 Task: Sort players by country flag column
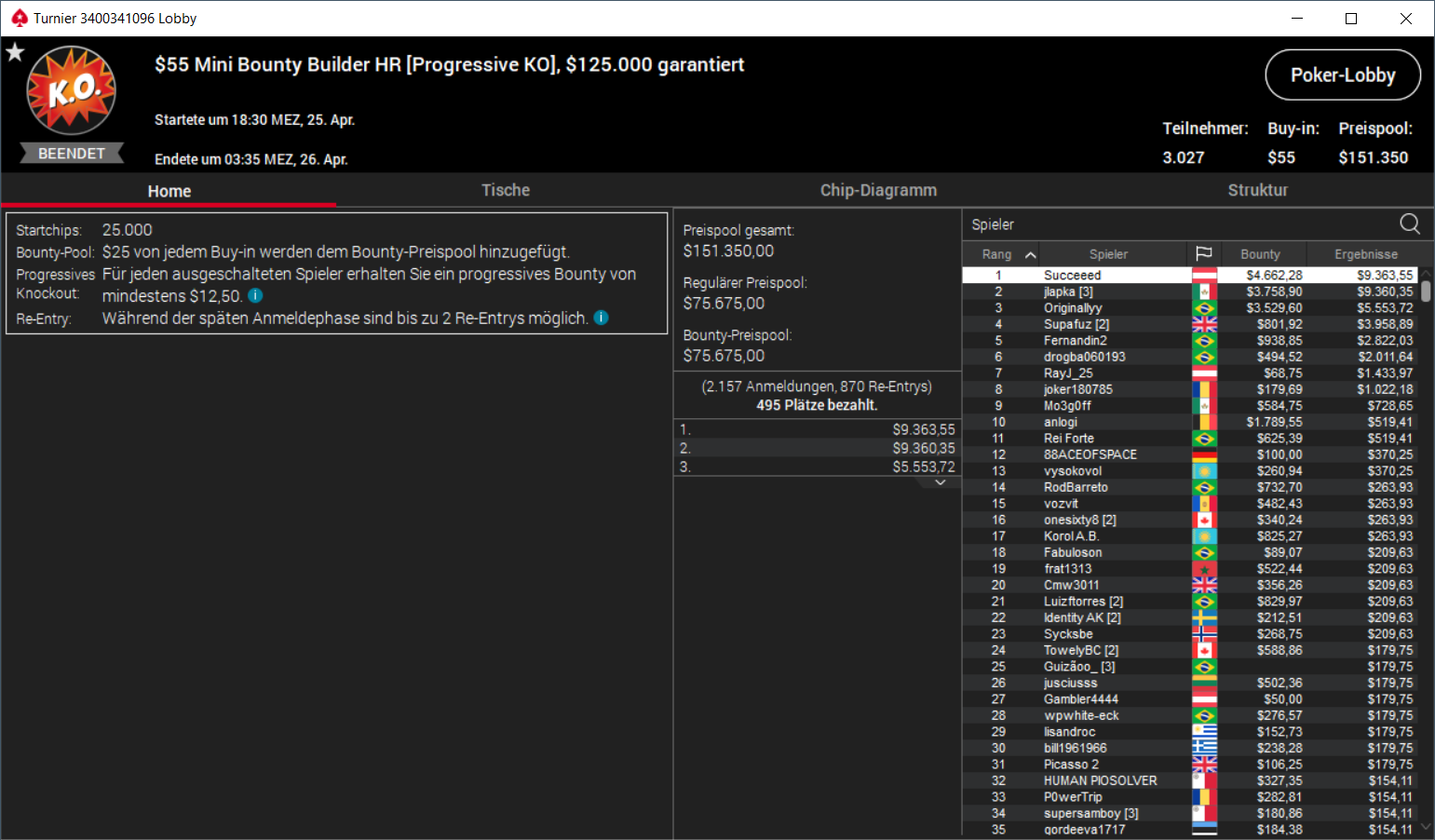1203,253
